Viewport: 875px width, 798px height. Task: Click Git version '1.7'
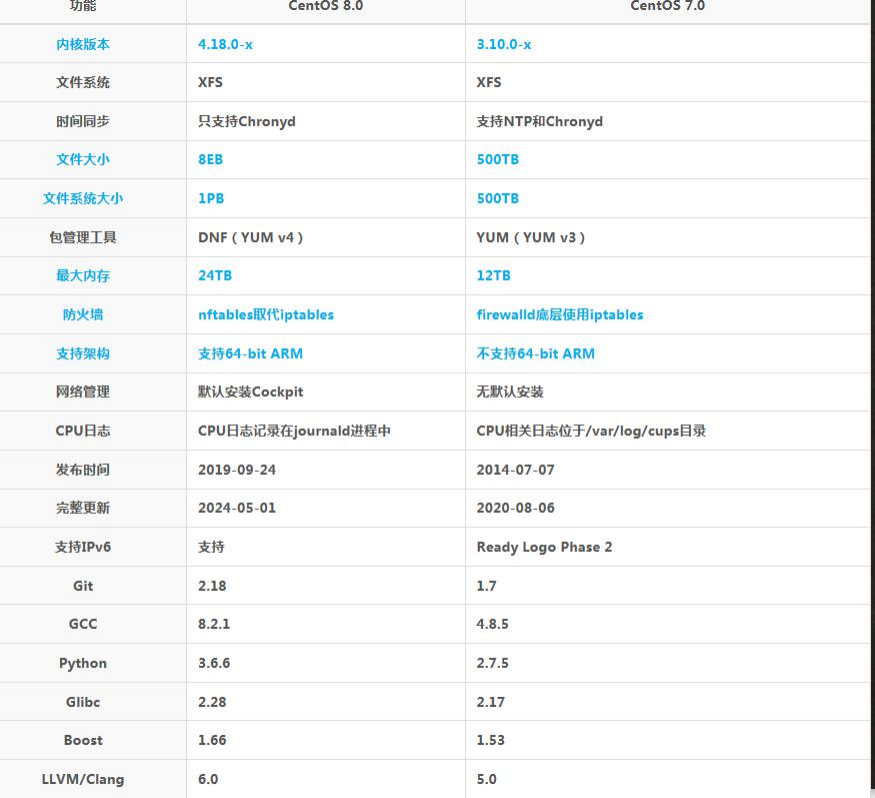[486, 585]
